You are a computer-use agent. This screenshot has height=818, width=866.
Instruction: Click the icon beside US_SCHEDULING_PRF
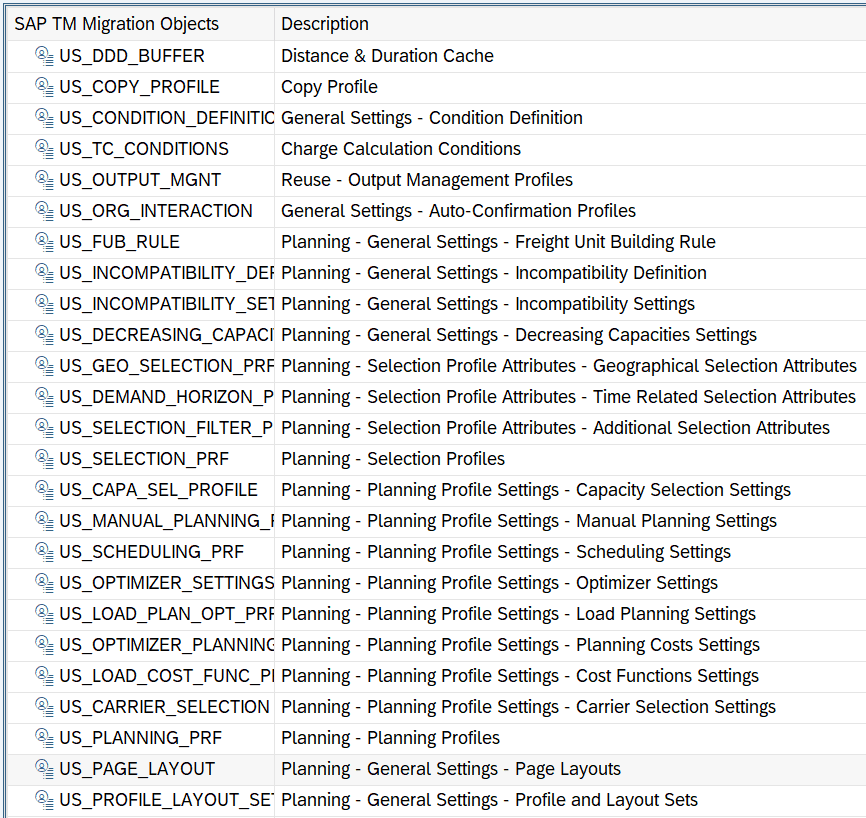point(44,551)
